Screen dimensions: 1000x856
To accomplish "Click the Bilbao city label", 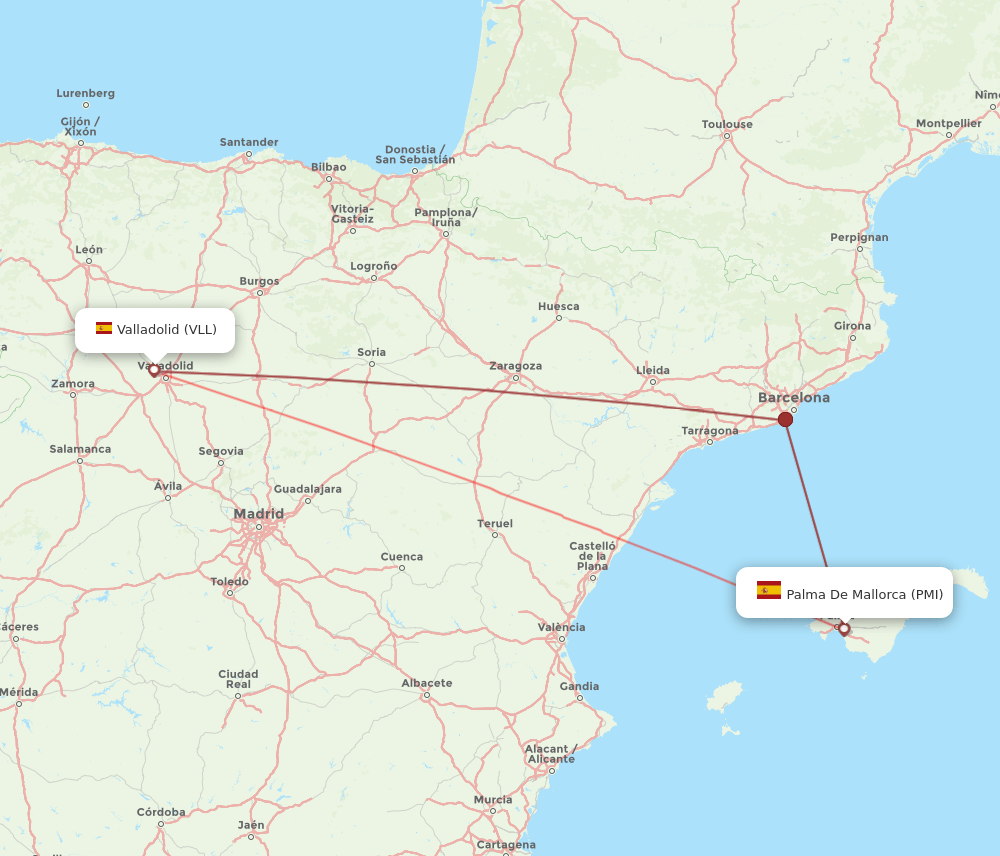I will pyautogui.click(x=328, y=166).
